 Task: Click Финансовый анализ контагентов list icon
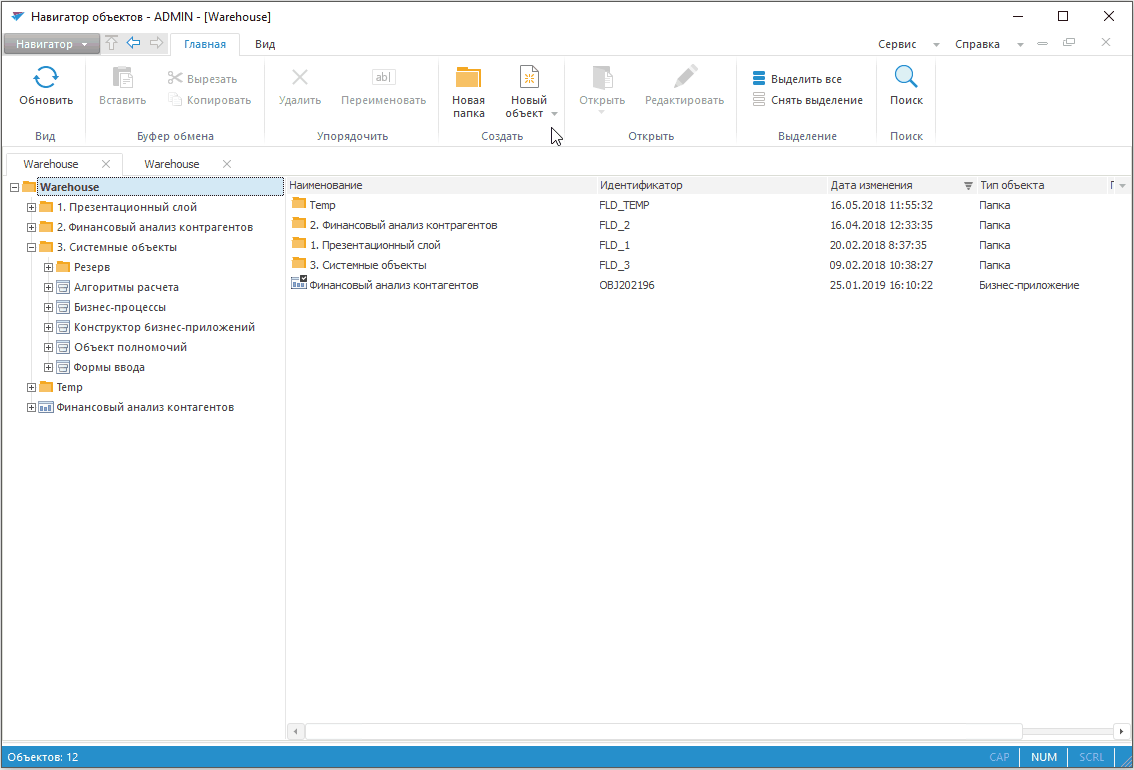299,283
